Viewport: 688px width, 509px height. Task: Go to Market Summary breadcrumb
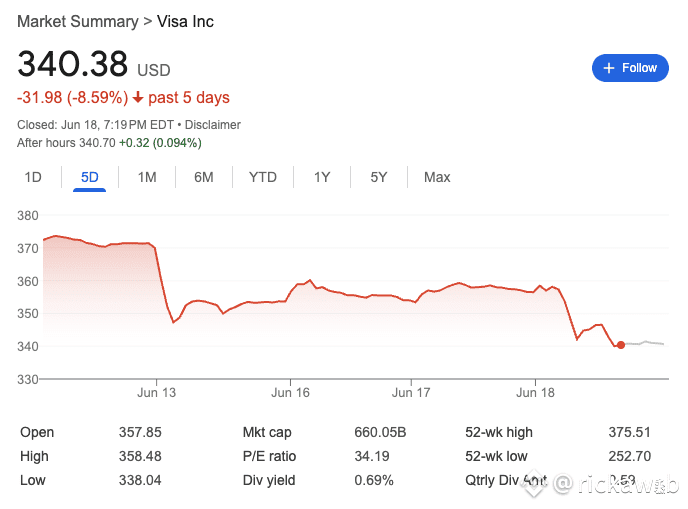tap(78, 22)
